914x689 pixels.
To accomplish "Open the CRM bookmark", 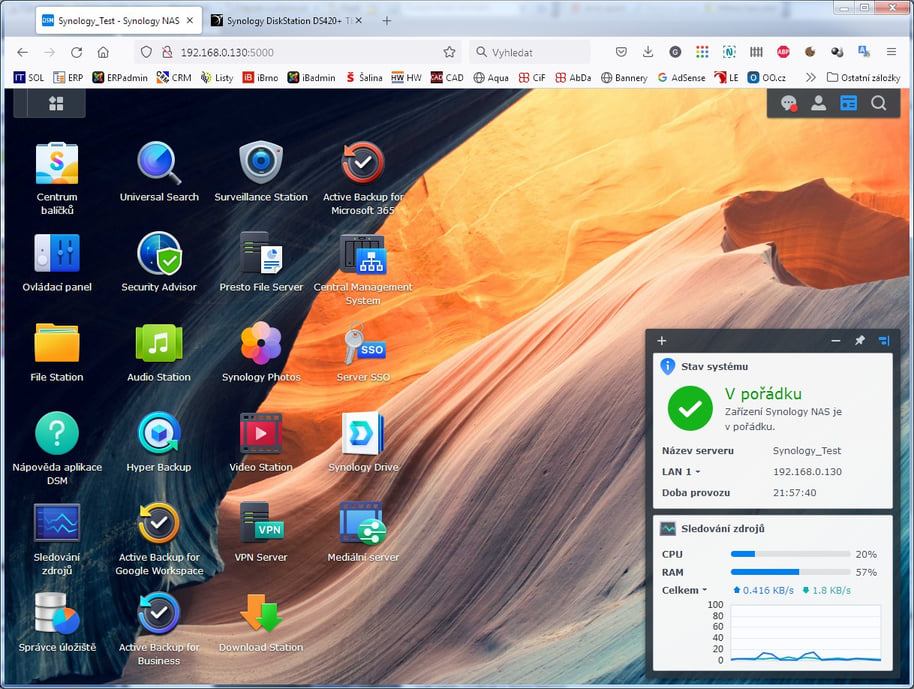I will (174, 78).
